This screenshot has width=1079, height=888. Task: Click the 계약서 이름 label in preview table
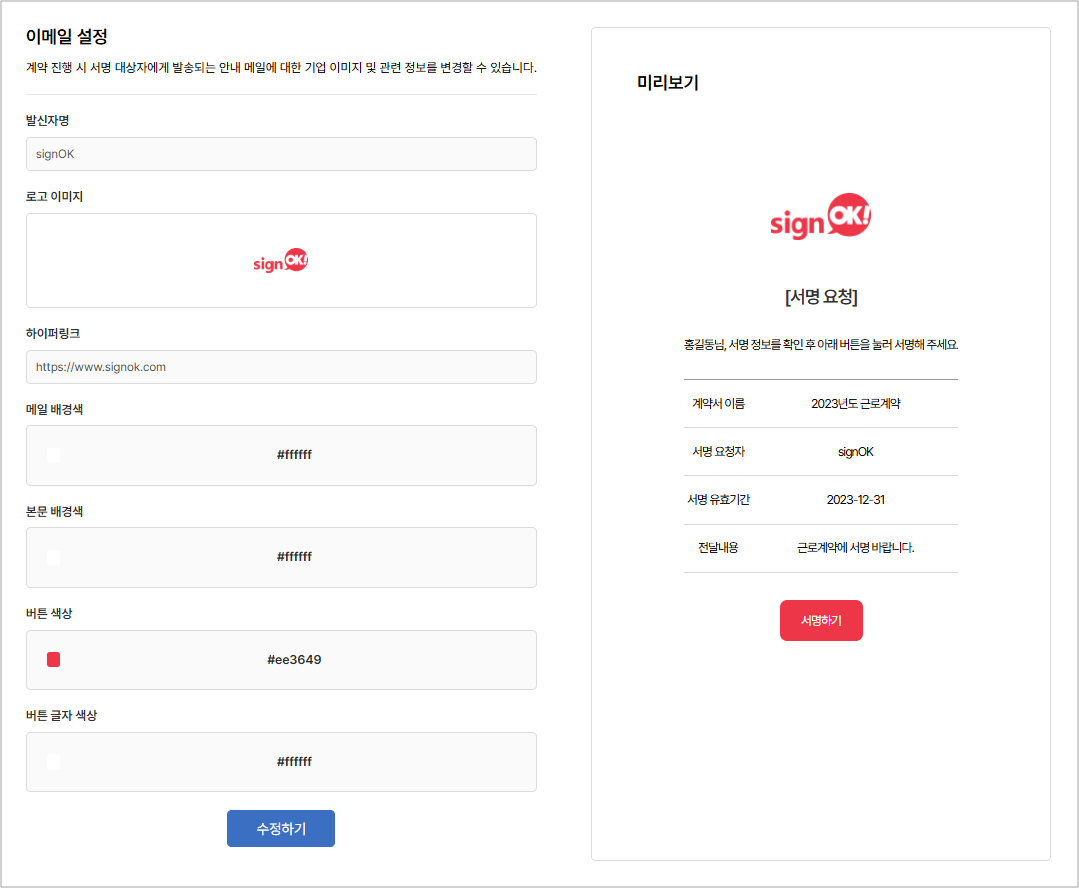pyautogui.click(x=718, y=403)
